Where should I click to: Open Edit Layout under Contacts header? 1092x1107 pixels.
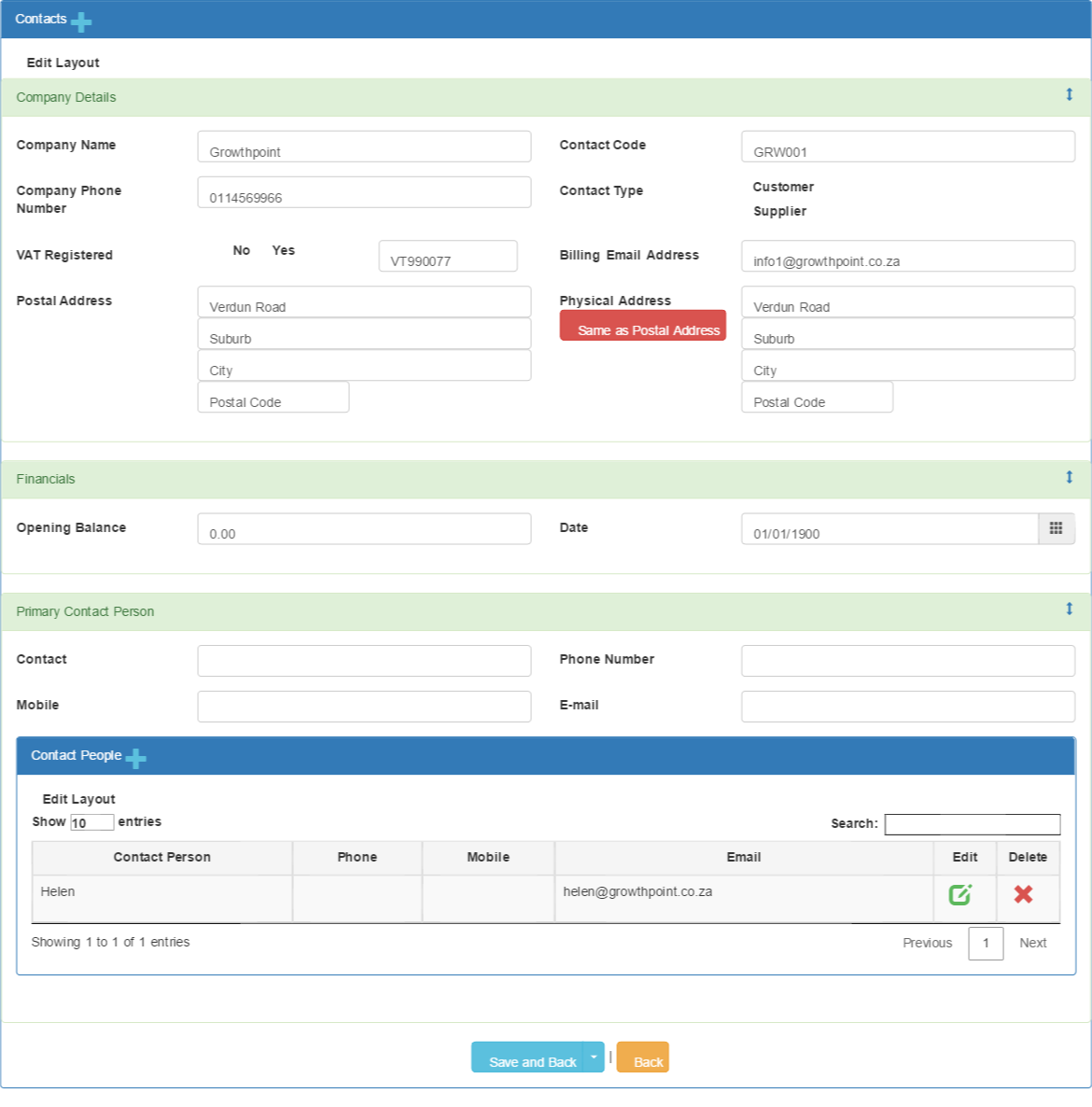coord(63,63)
